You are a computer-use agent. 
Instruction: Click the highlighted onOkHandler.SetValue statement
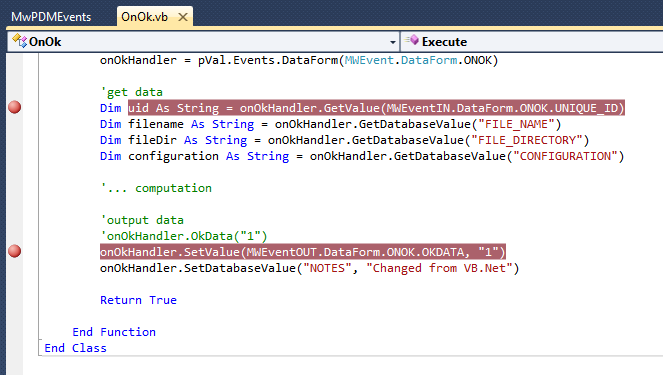303,252
